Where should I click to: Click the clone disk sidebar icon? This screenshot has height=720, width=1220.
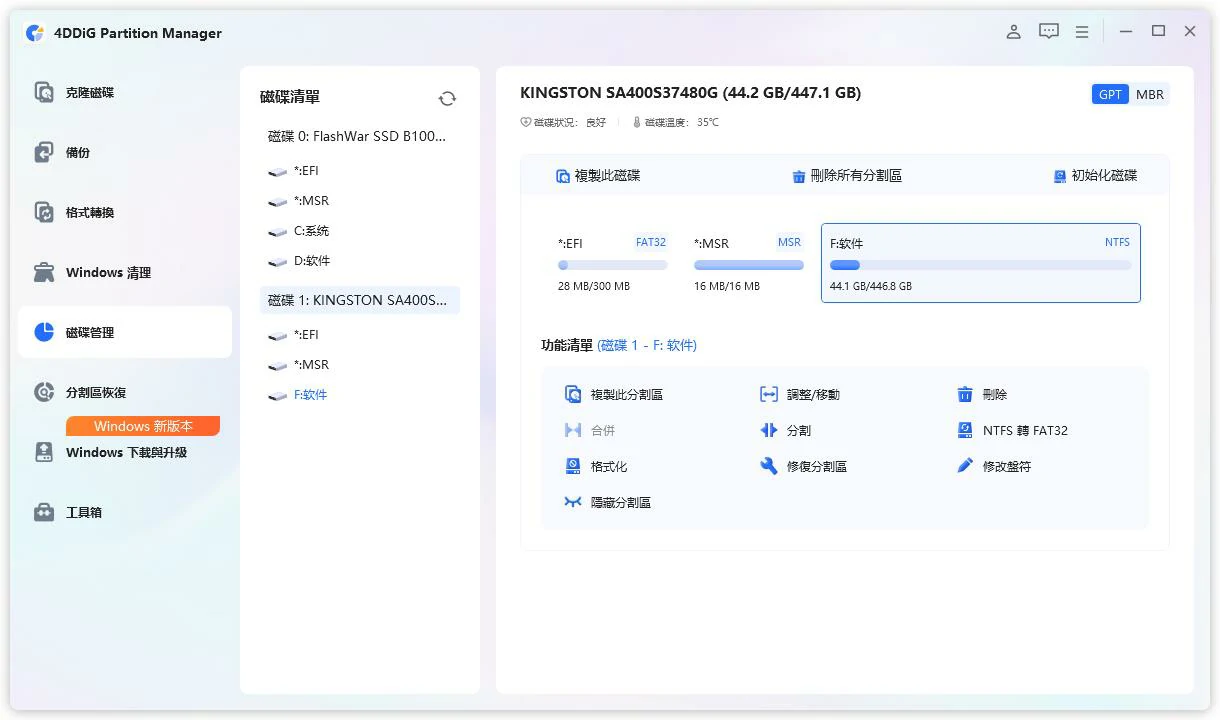tap(44, 92)
